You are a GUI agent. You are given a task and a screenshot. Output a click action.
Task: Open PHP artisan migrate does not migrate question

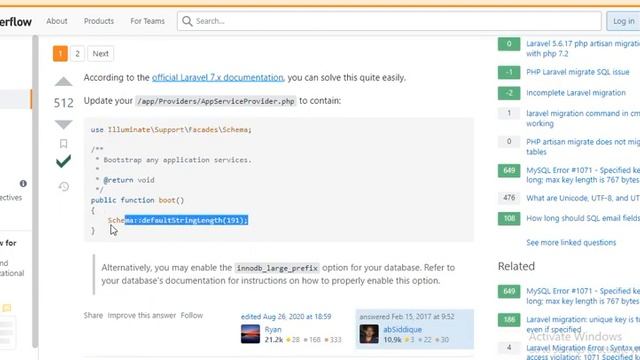tap(583, 147)
